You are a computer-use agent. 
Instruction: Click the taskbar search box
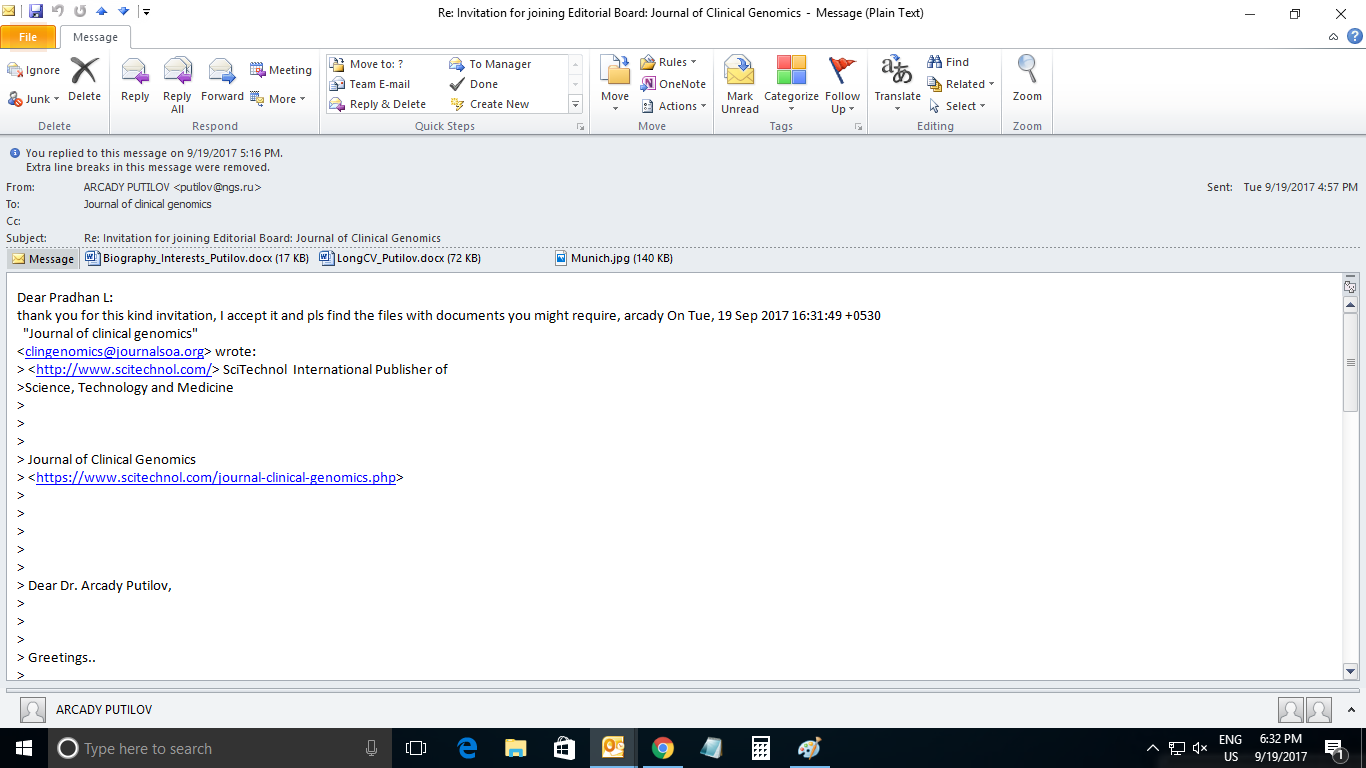click(220, 748)
